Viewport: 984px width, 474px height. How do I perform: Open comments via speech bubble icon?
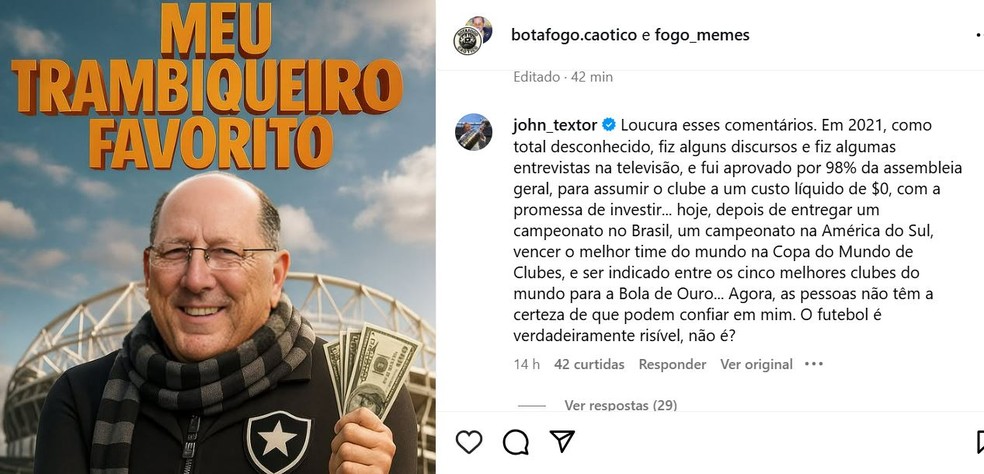(515, 442)
